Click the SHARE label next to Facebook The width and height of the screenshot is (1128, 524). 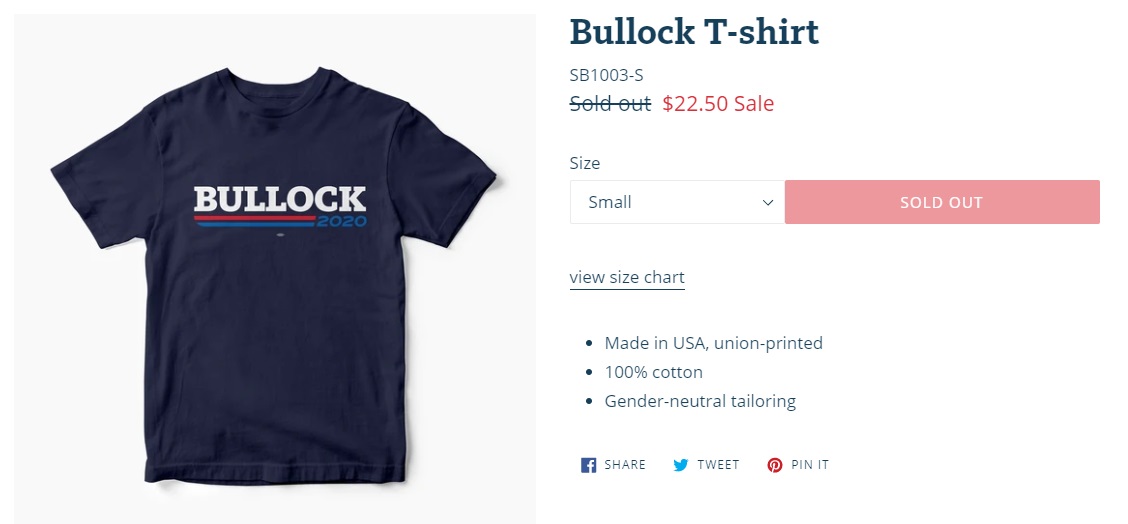[625, 465]
